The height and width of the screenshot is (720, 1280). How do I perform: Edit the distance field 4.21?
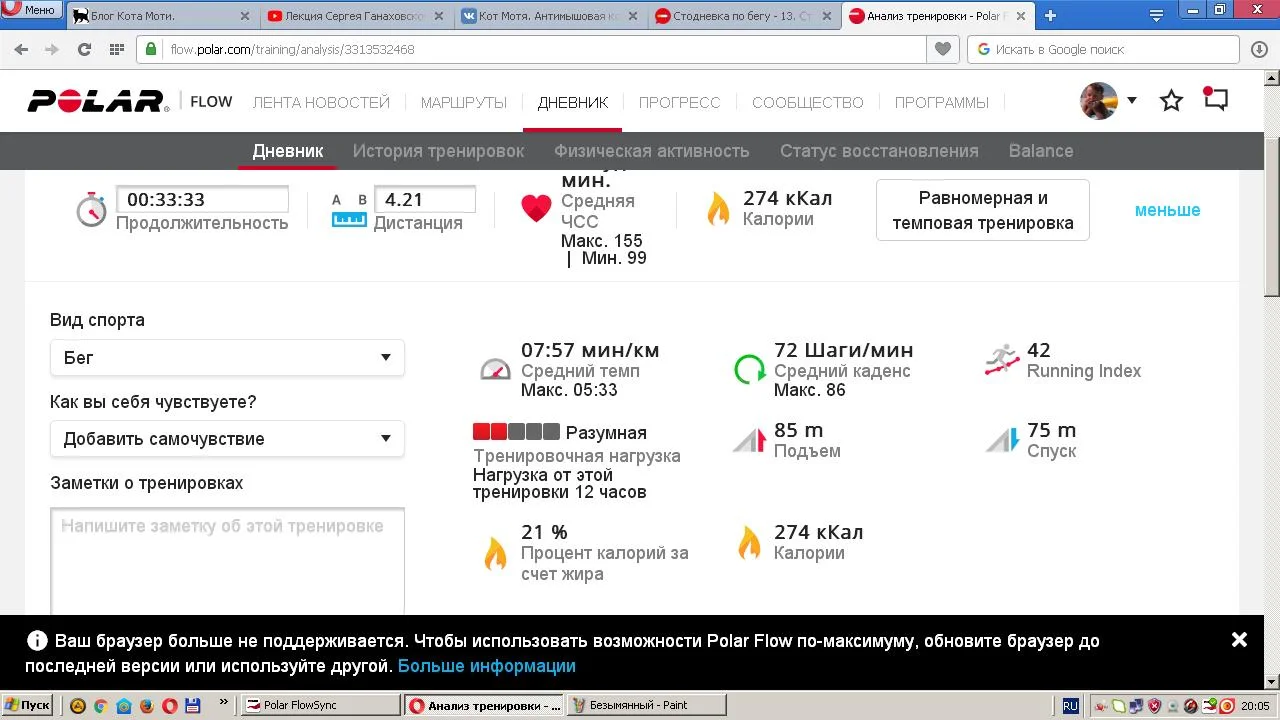[x=424, y=199]
